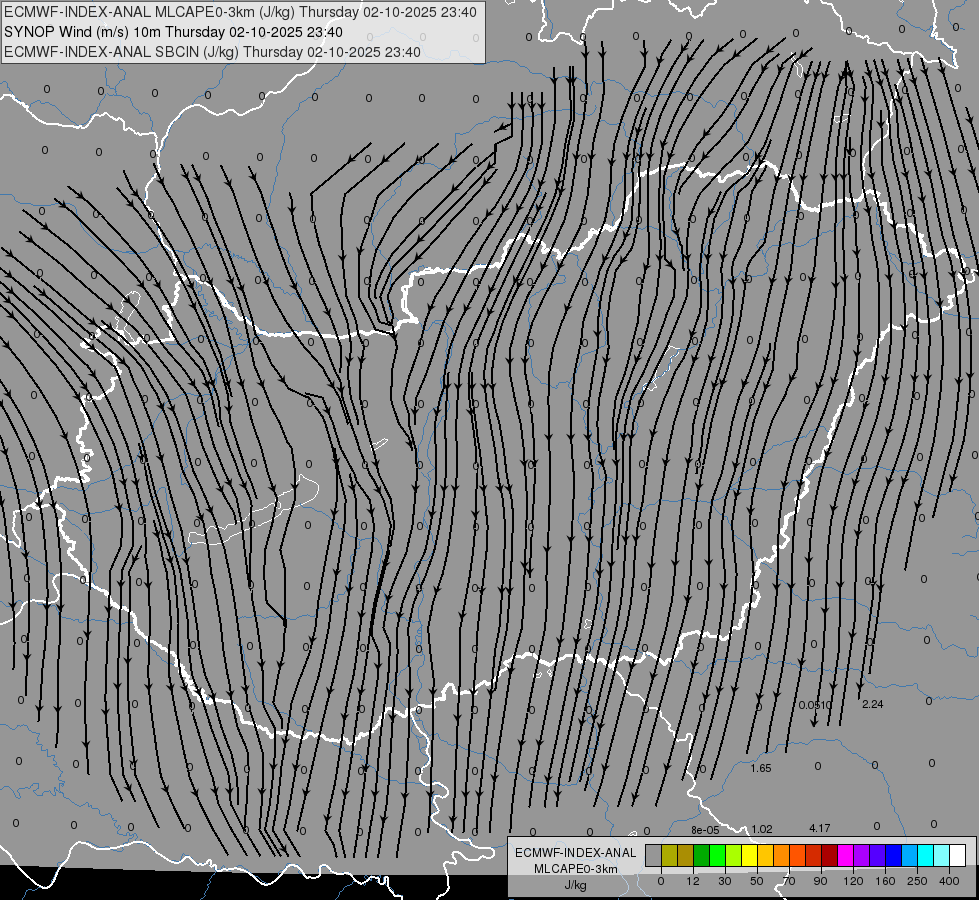
Task: Click the legend tick label 90
Action: (x=820, y=881)
